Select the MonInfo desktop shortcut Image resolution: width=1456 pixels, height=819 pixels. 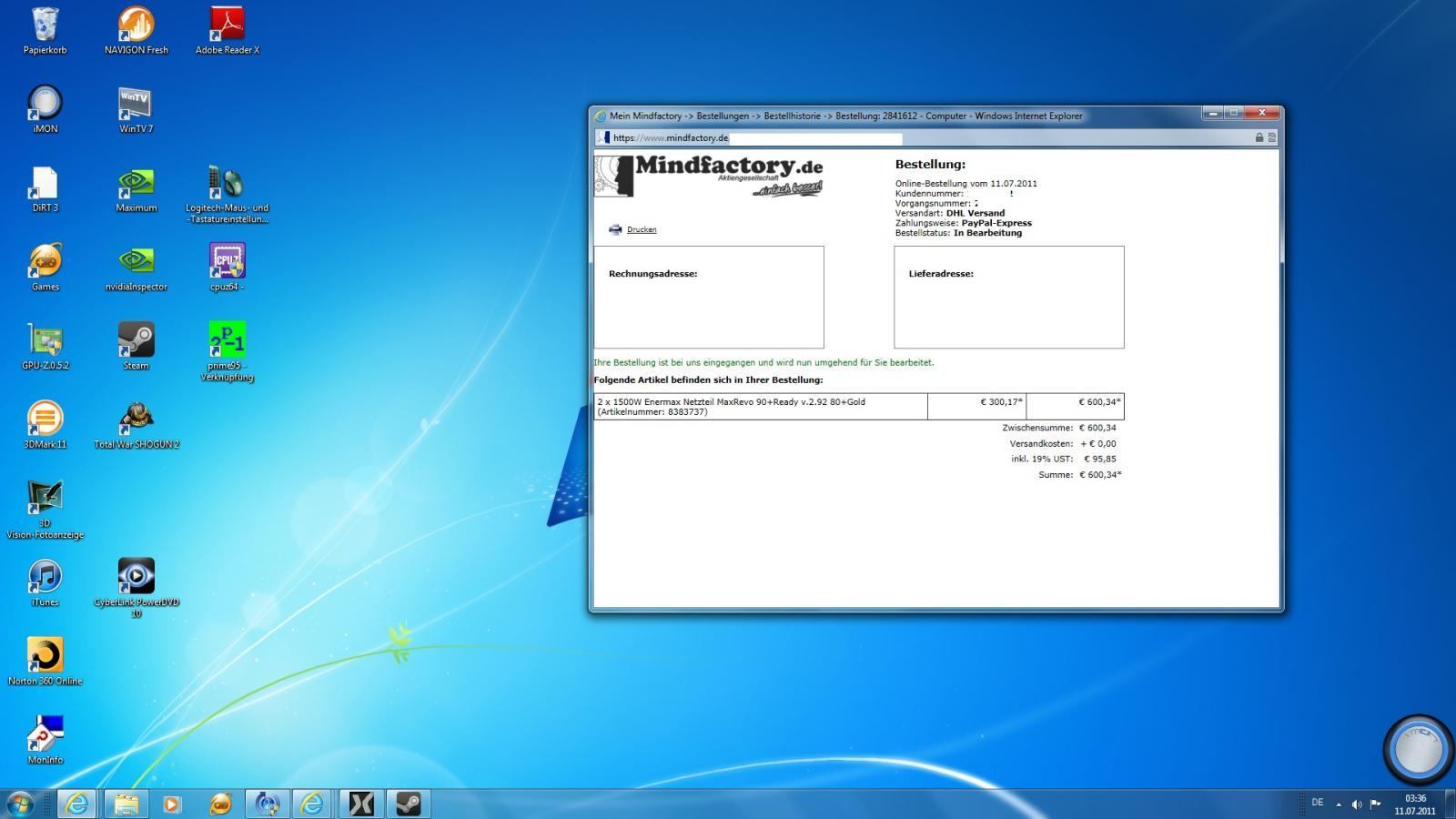45,741
